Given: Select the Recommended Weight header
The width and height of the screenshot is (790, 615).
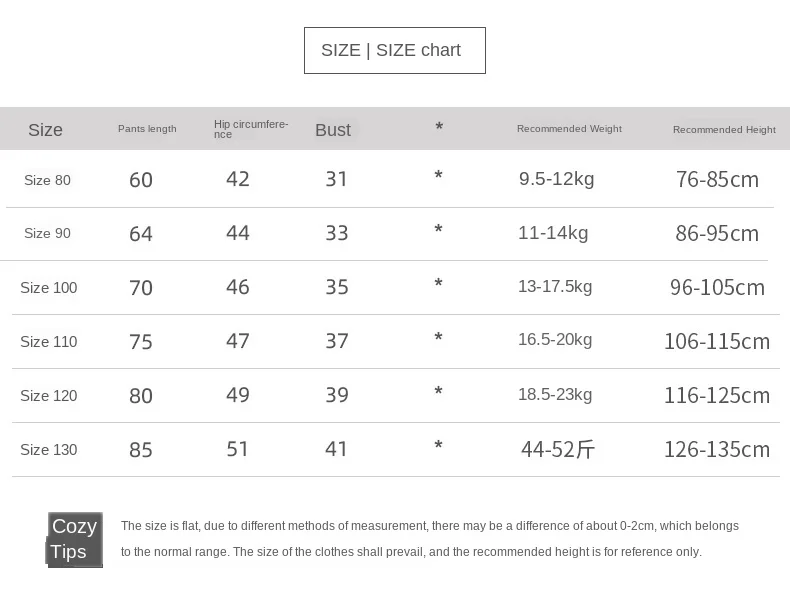Looking at the screenshot, I should click(569, 129).
